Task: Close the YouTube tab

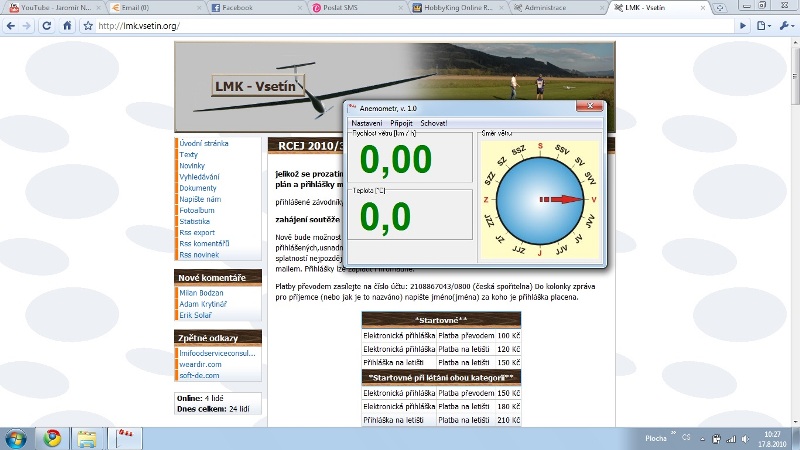Action: click(x=98, y=8)
